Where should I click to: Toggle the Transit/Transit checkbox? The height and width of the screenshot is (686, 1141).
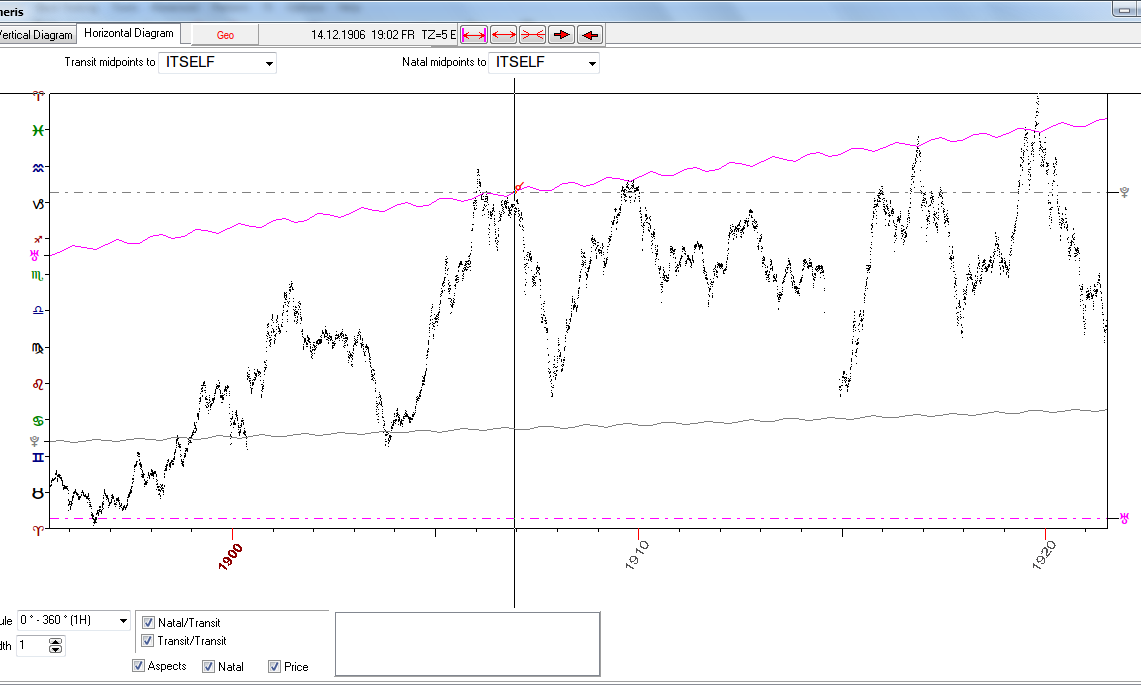coord(149,641)
